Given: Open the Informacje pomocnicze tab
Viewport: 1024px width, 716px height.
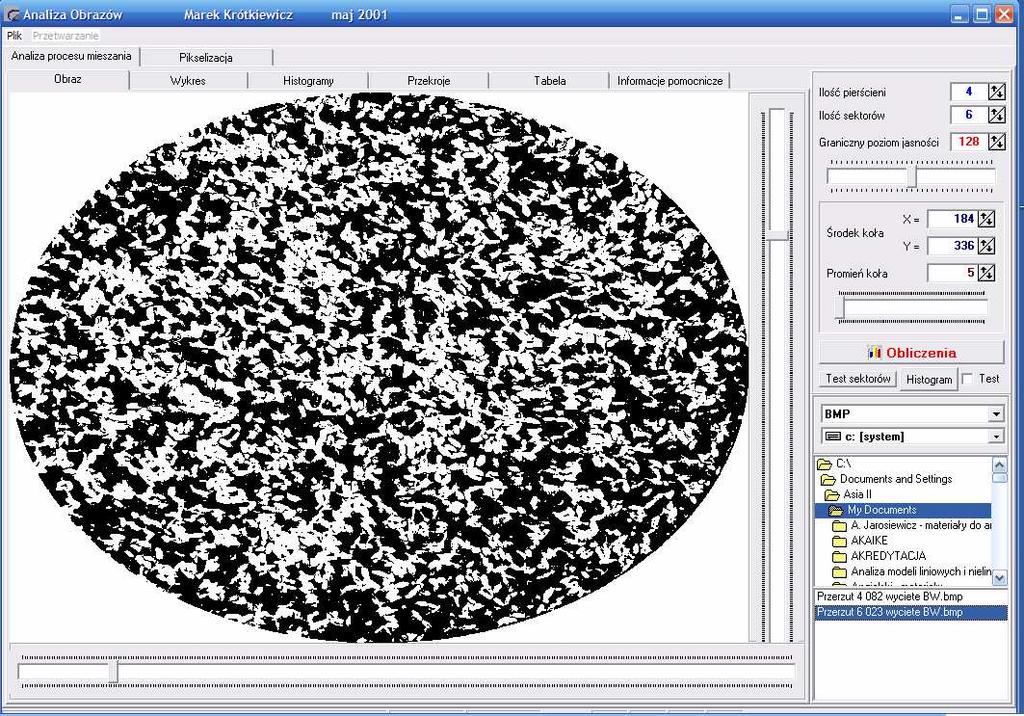Looking at the screenshot, I should [x=670, y=81].
